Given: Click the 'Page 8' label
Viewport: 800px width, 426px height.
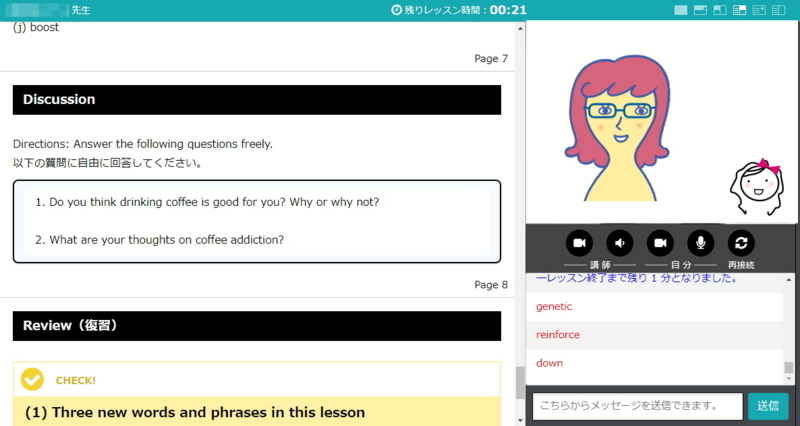Looking at the screenshot, I should click(491, 285).
